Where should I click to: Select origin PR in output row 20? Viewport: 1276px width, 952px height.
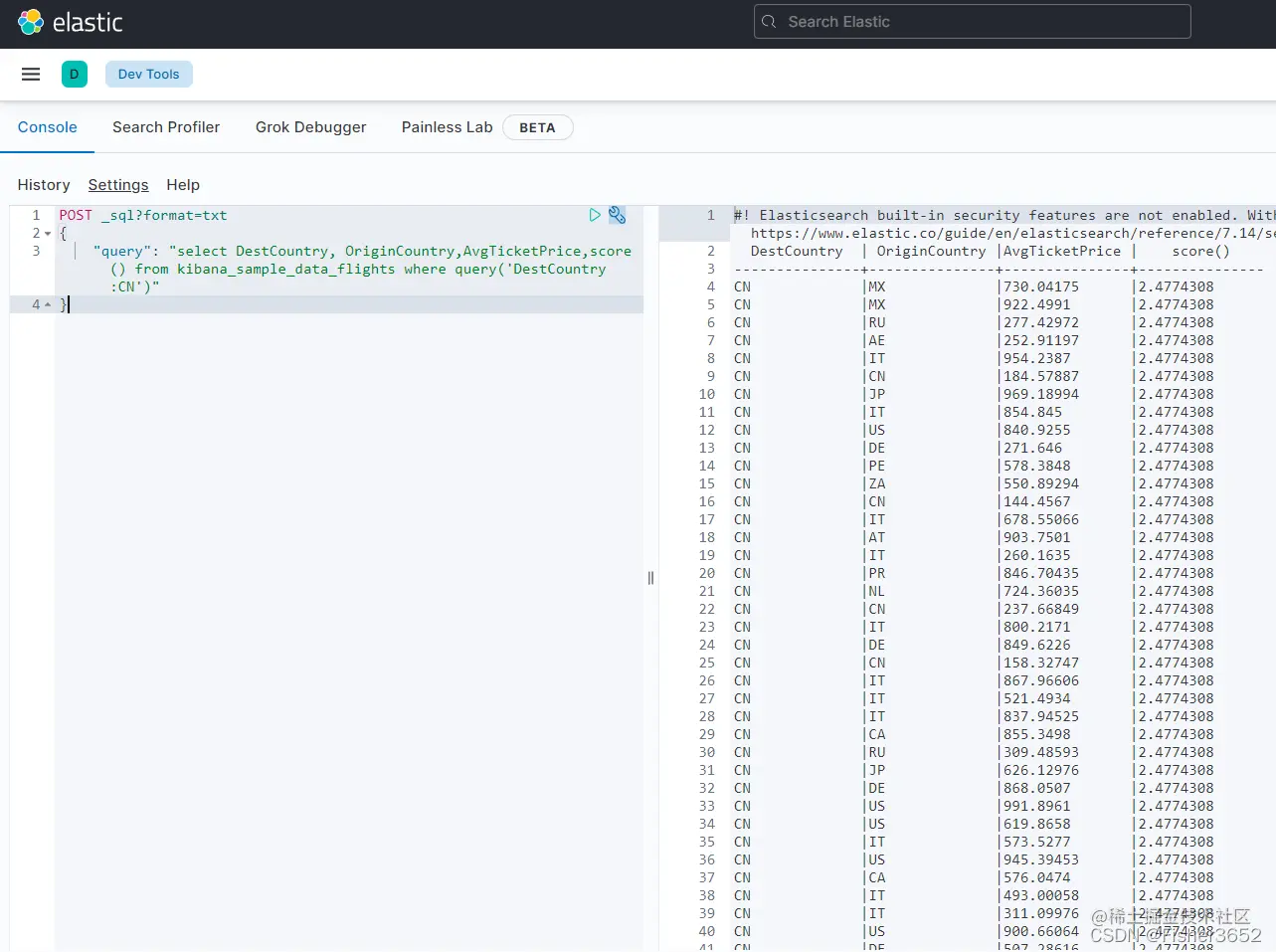(876, 573)
